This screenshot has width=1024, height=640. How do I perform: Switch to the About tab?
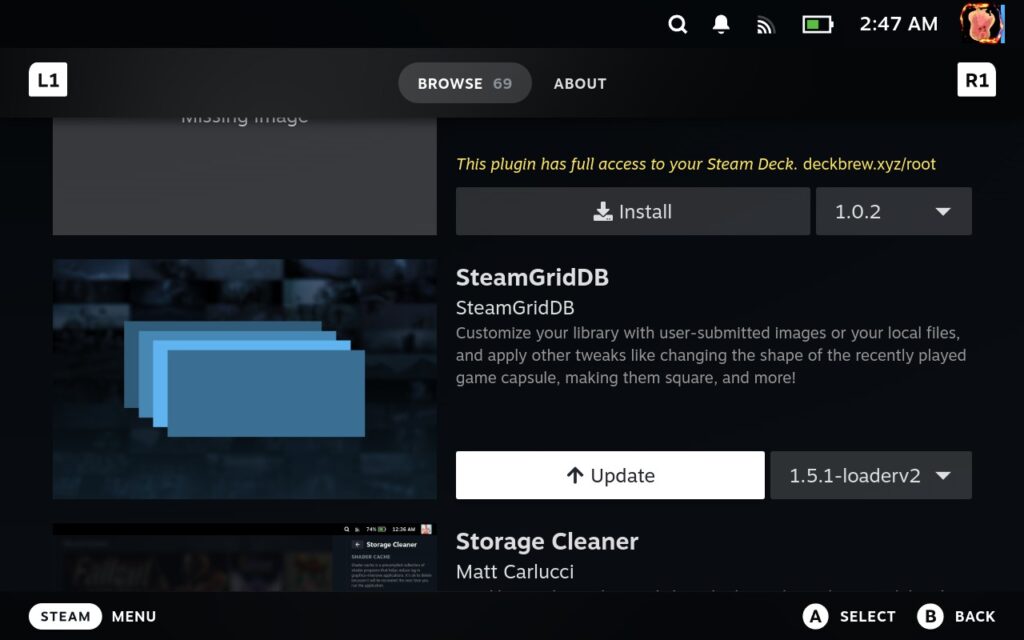pos(580,84)
